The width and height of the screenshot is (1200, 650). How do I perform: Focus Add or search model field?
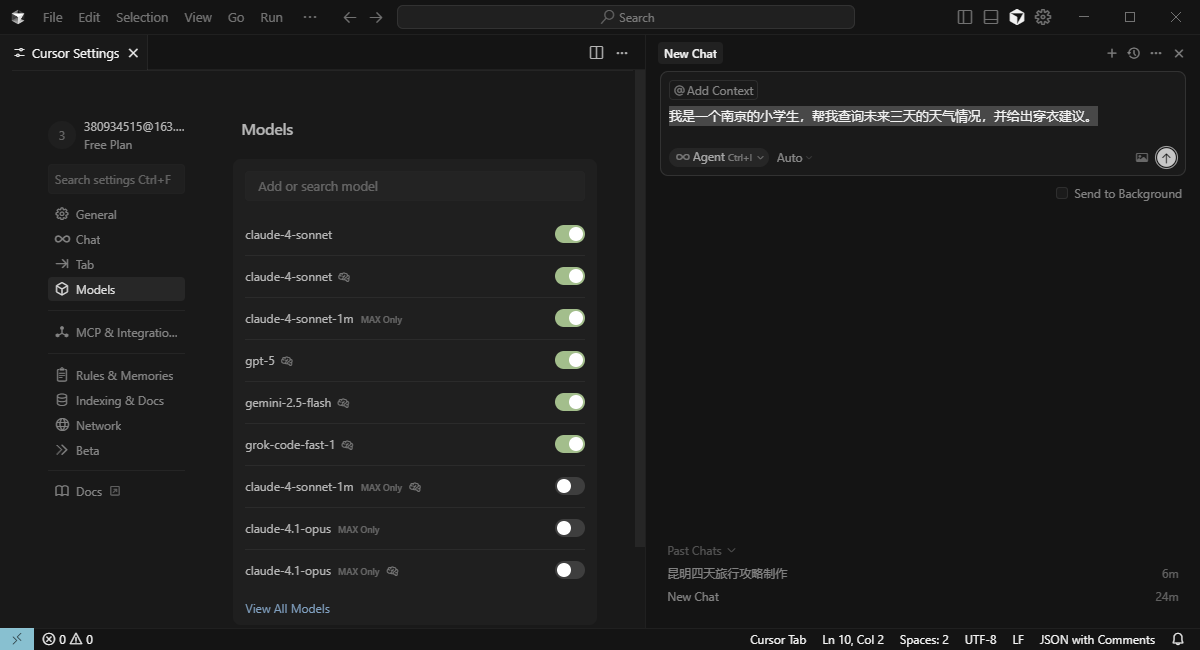415,186
